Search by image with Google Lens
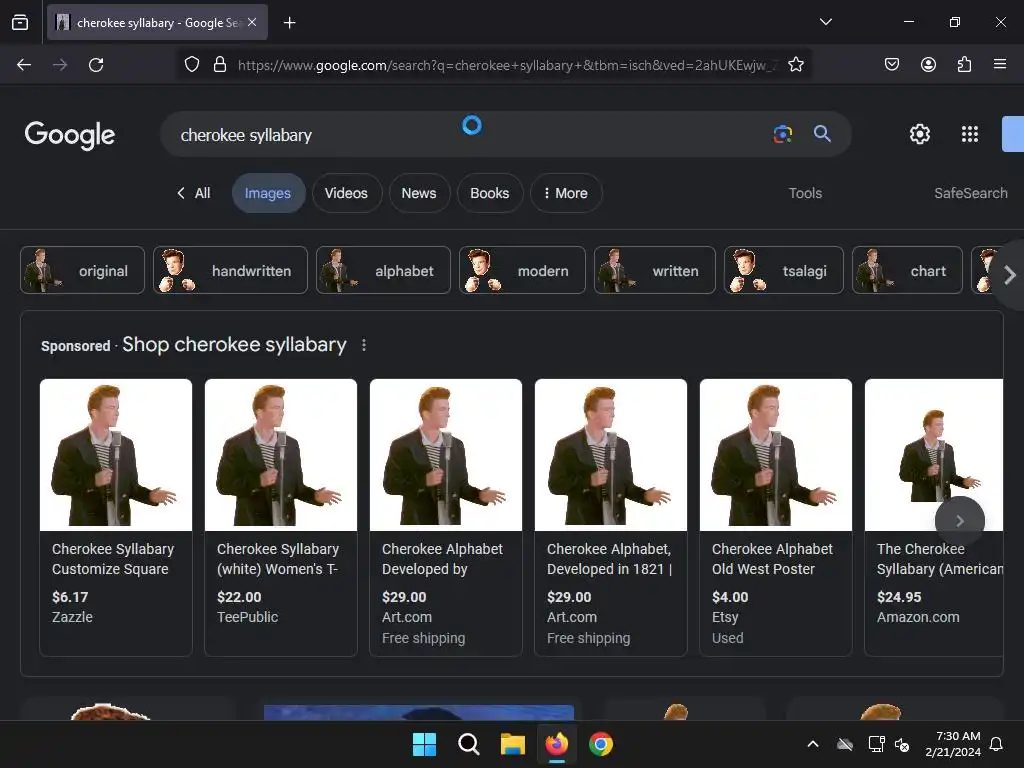Screen dimensions: 1024x768 pos(782,134)
